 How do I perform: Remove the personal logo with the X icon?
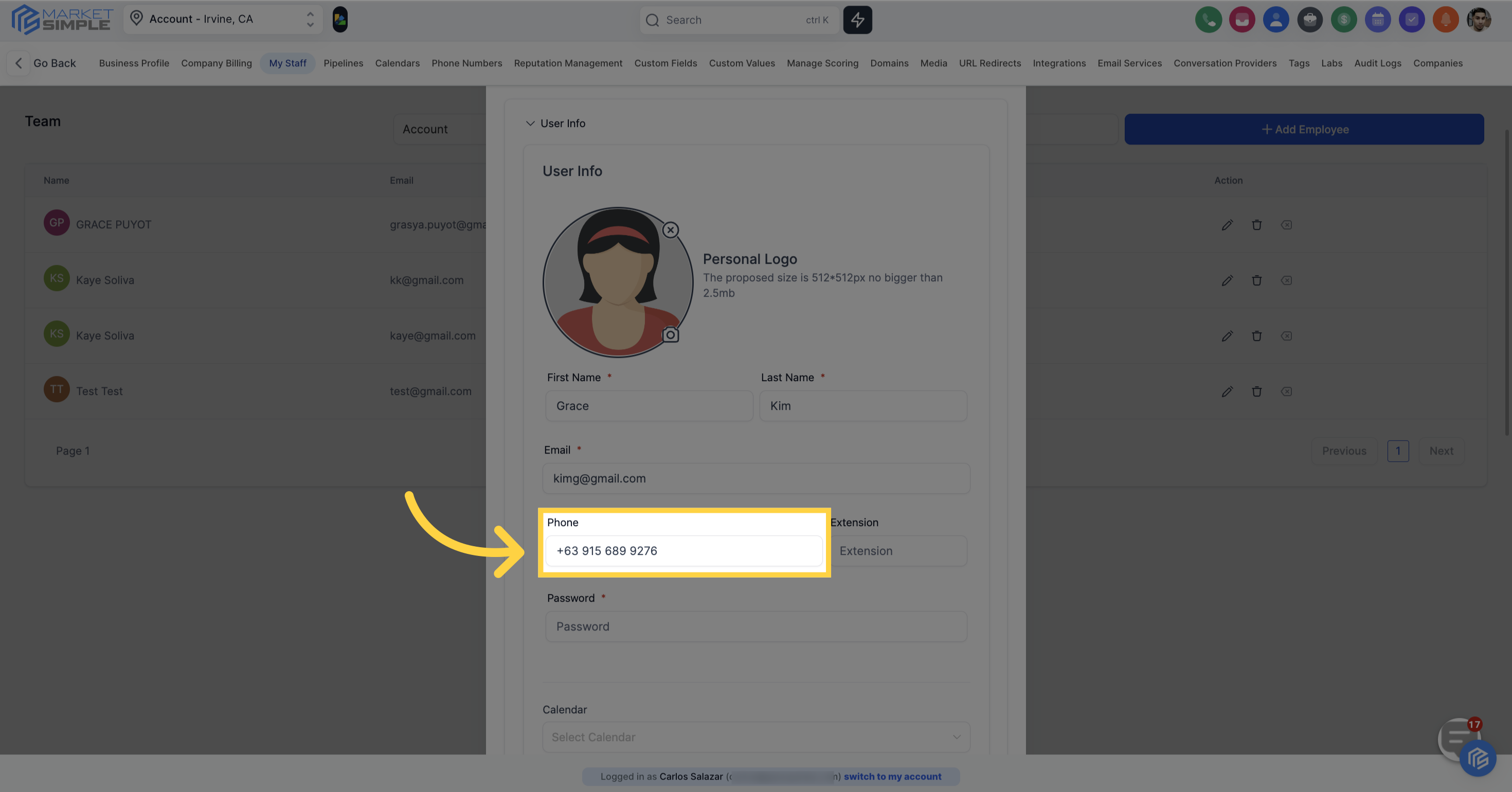[670, 230]
